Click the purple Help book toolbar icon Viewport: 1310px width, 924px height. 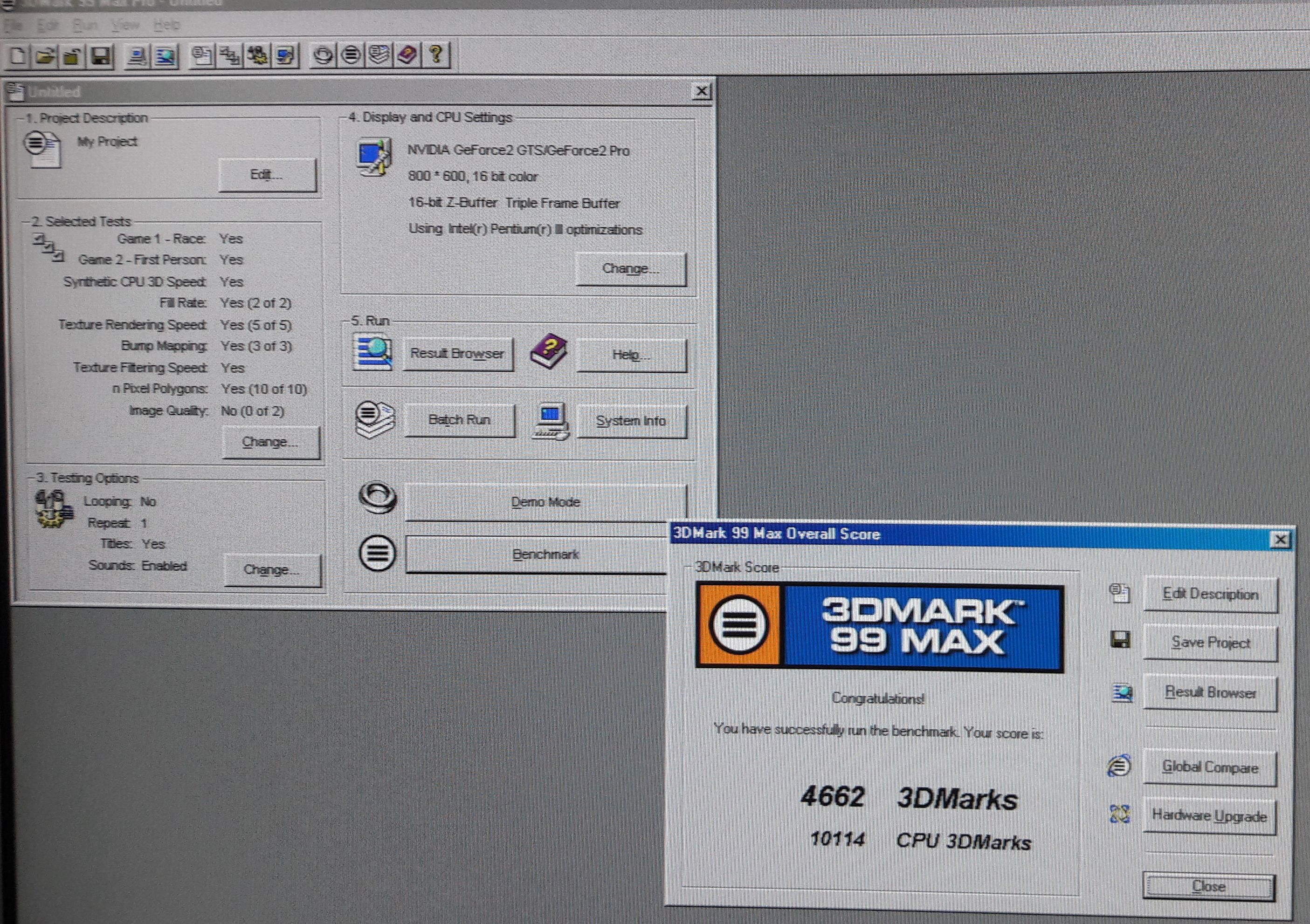coord(407,55)
